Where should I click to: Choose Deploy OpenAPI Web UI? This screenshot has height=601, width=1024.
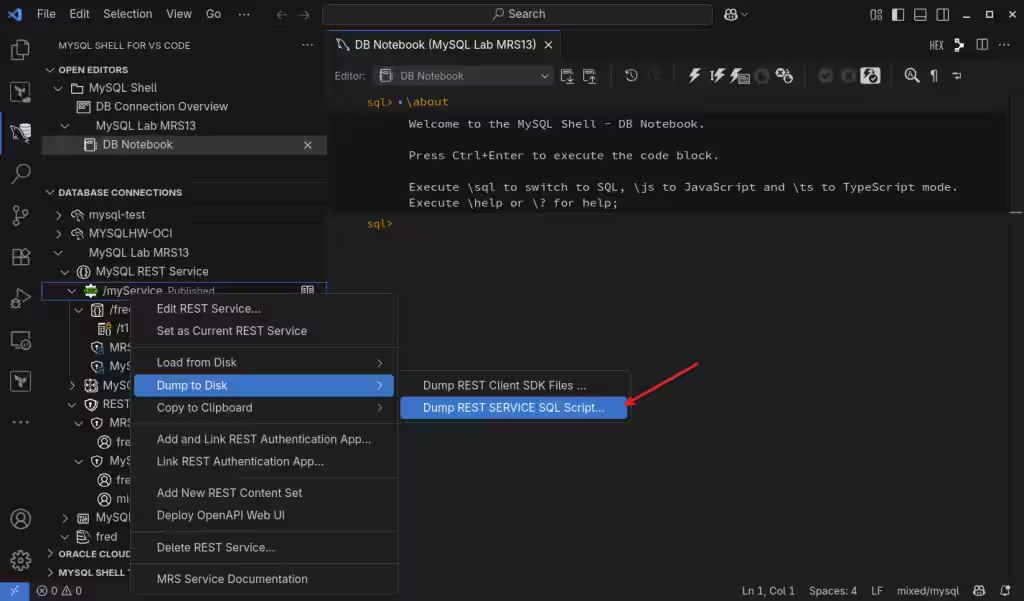264,515
